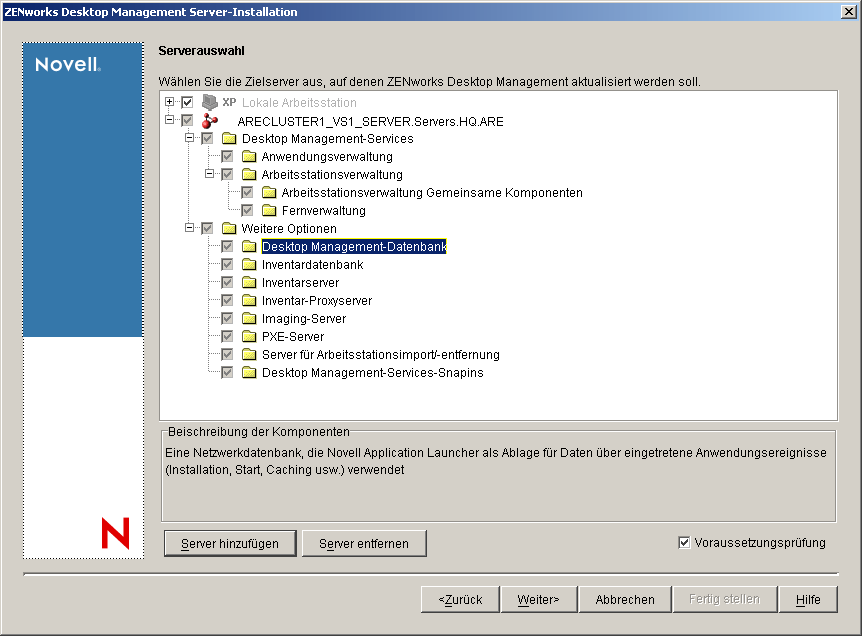Open the Hilfe dialog
This screenshot has height=636, width=862.
tap(808, 599)
